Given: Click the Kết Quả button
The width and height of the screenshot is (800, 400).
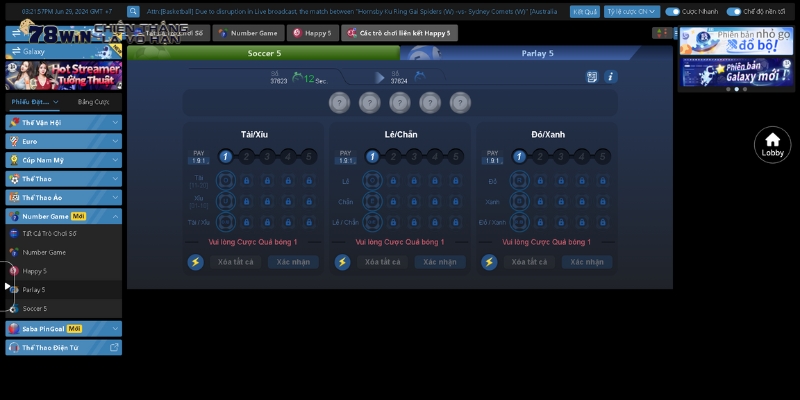Looking at the screenshot, I should point(584,12).
